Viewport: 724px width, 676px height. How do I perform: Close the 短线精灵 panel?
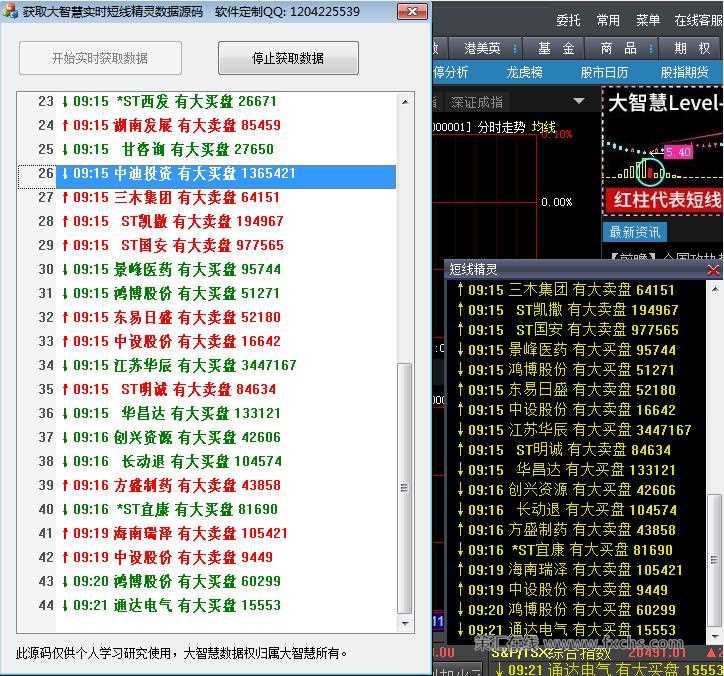pyautogui.click(x=713, y=270)
